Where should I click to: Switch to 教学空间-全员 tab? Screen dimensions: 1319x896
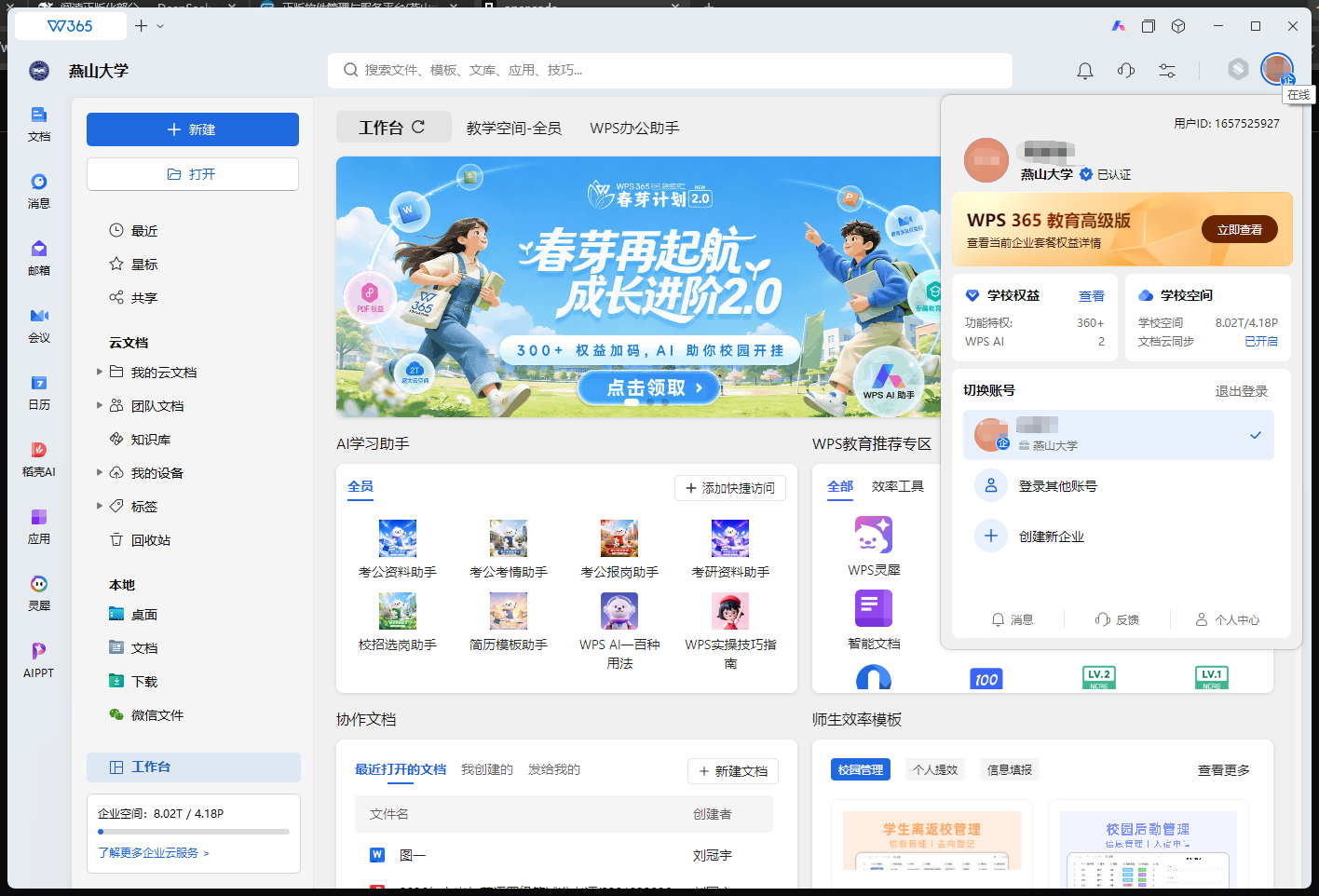tap(514, 128)
